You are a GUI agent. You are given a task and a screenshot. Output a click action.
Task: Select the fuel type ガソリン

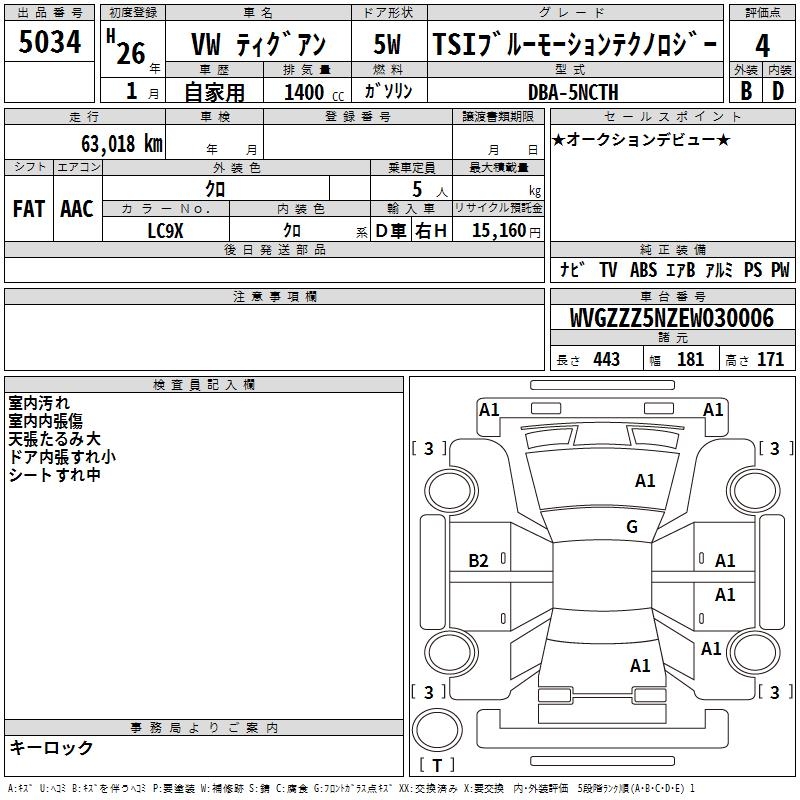coord(388,91)
